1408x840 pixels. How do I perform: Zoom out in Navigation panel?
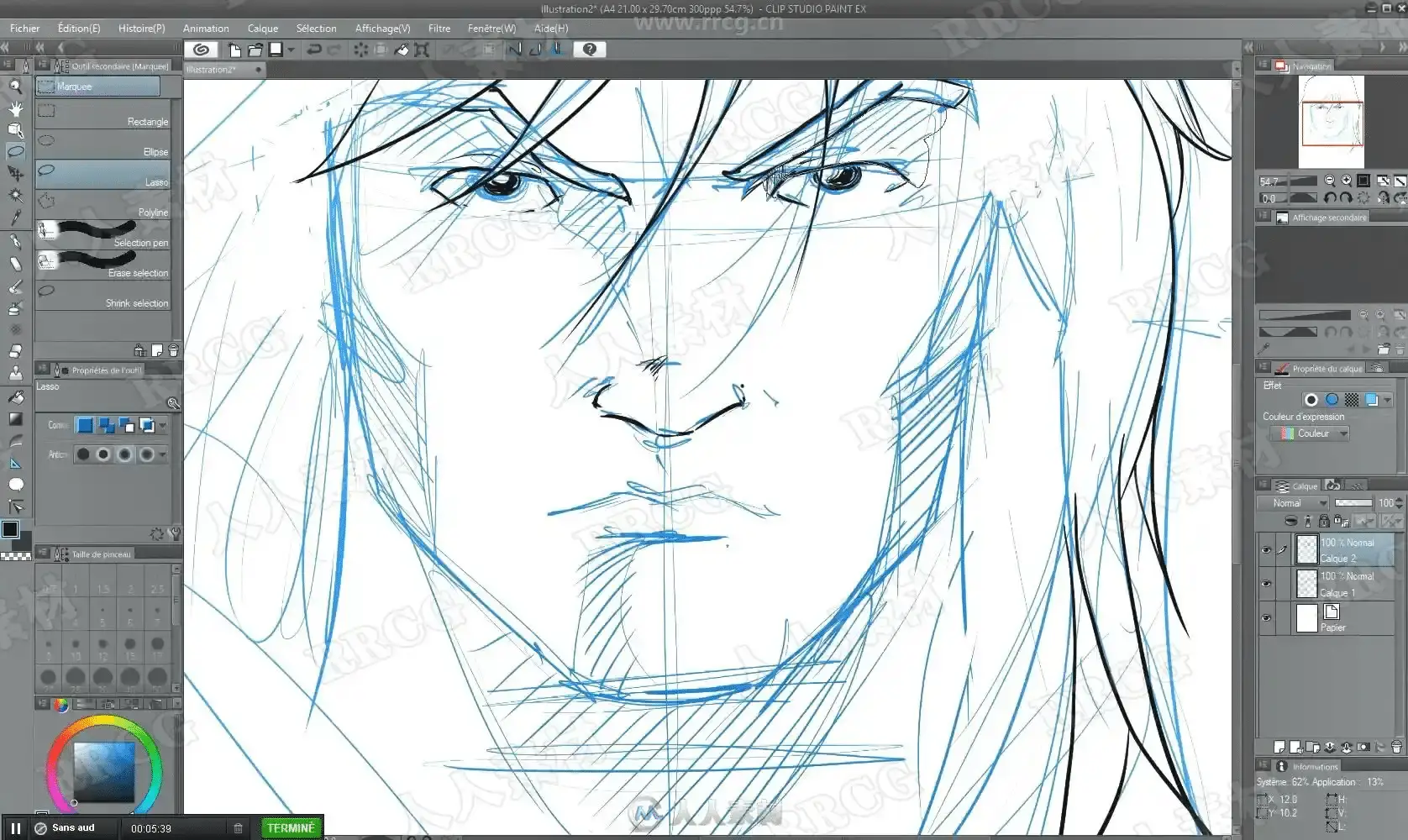1329,181
